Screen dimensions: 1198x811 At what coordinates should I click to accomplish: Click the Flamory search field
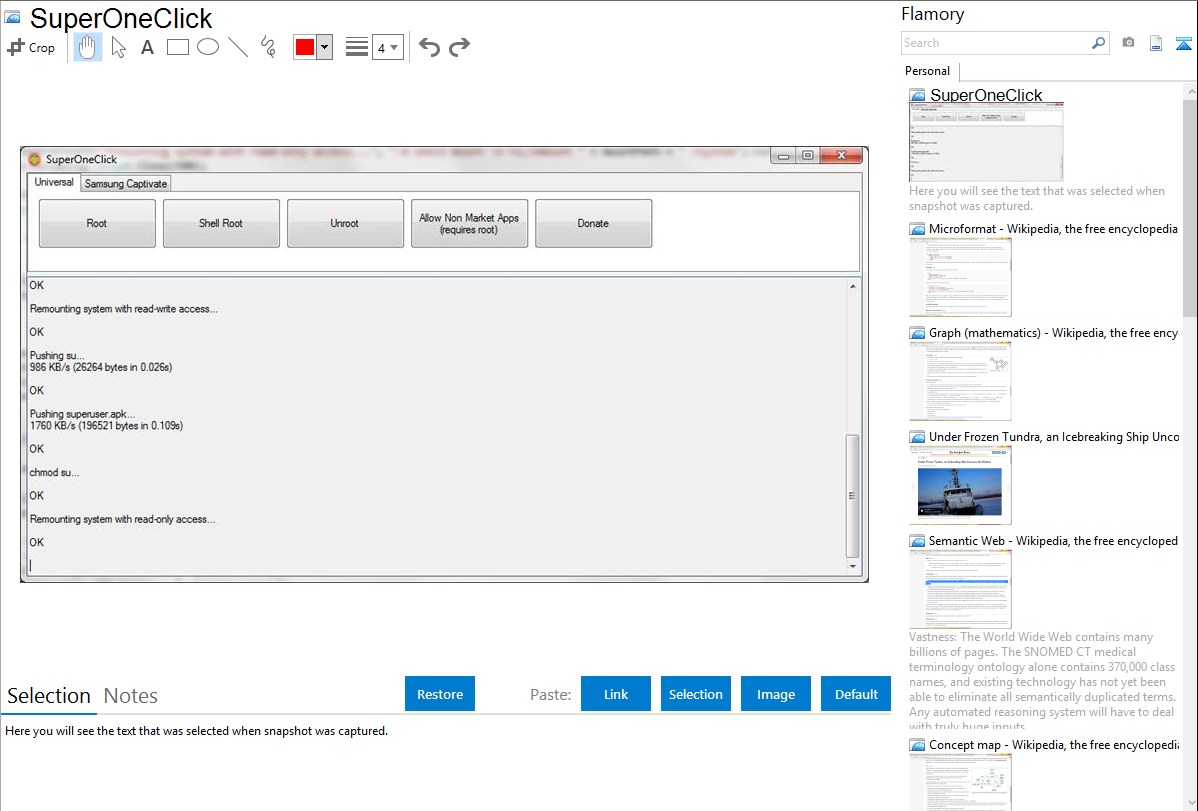pos(996,43)
